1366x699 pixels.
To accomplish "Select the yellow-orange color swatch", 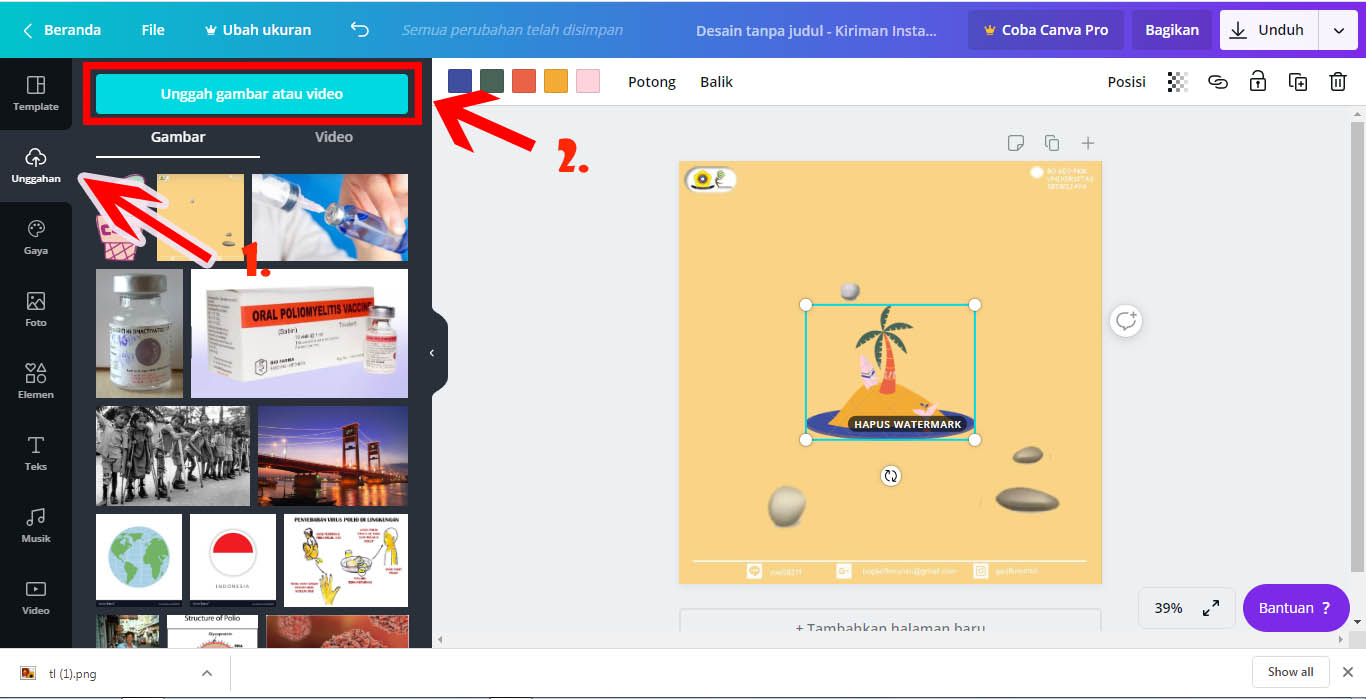I will click(556, 81).
